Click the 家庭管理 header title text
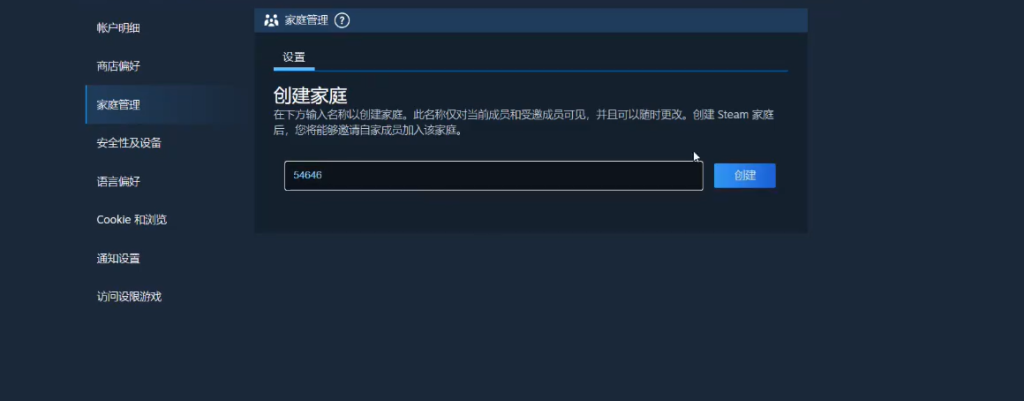This screenshot has width=1024, height=401. (x=306, y=20)
